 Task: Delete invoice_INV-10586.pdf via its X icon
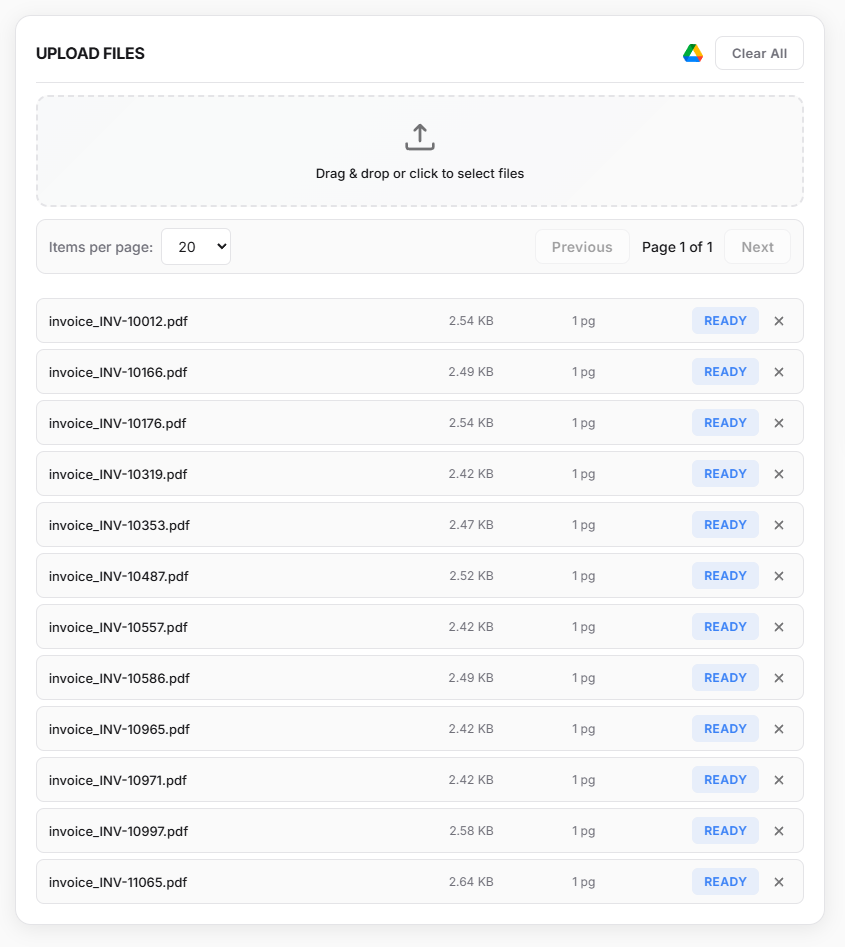coord(779,678)
